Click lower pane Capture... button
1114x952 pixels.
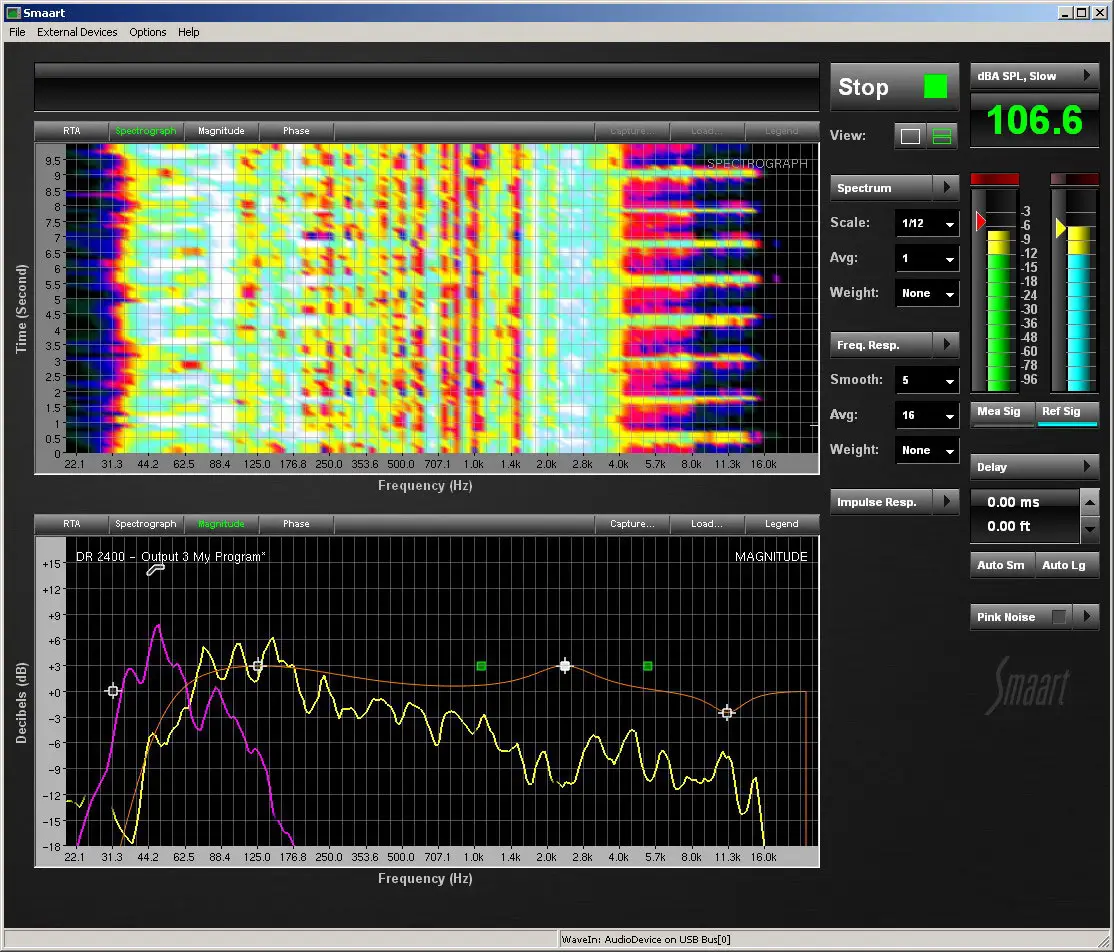click(632, 524)
